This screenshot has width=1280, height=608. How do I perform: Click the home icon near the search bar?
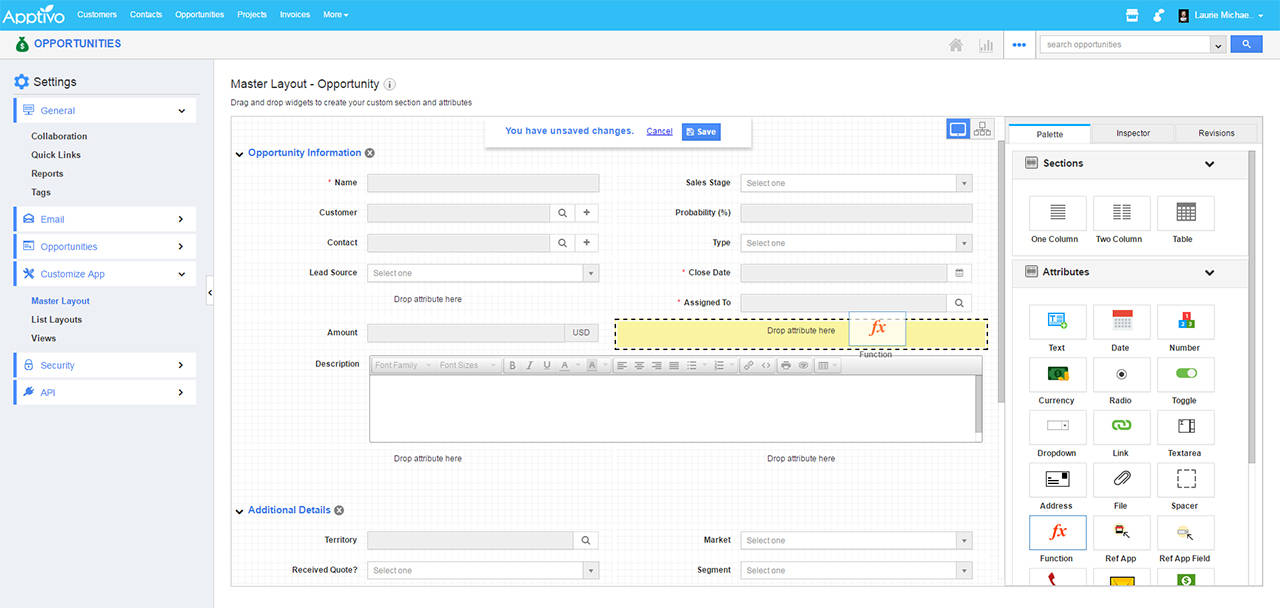(955, 44)
